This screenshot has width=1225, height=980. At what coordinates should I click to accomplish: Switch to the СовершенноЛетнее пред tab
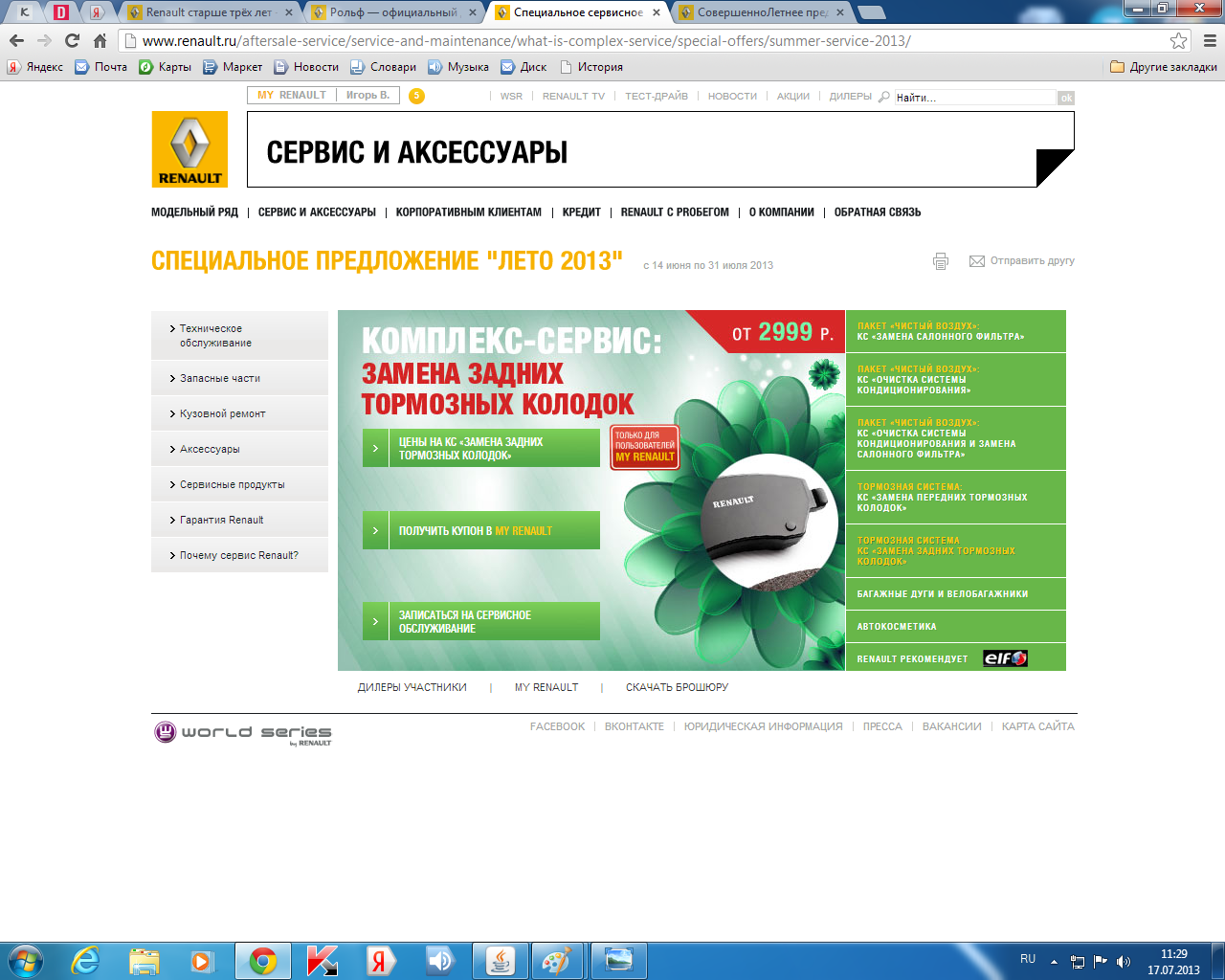pyautogui.click(x=762, y=12)
